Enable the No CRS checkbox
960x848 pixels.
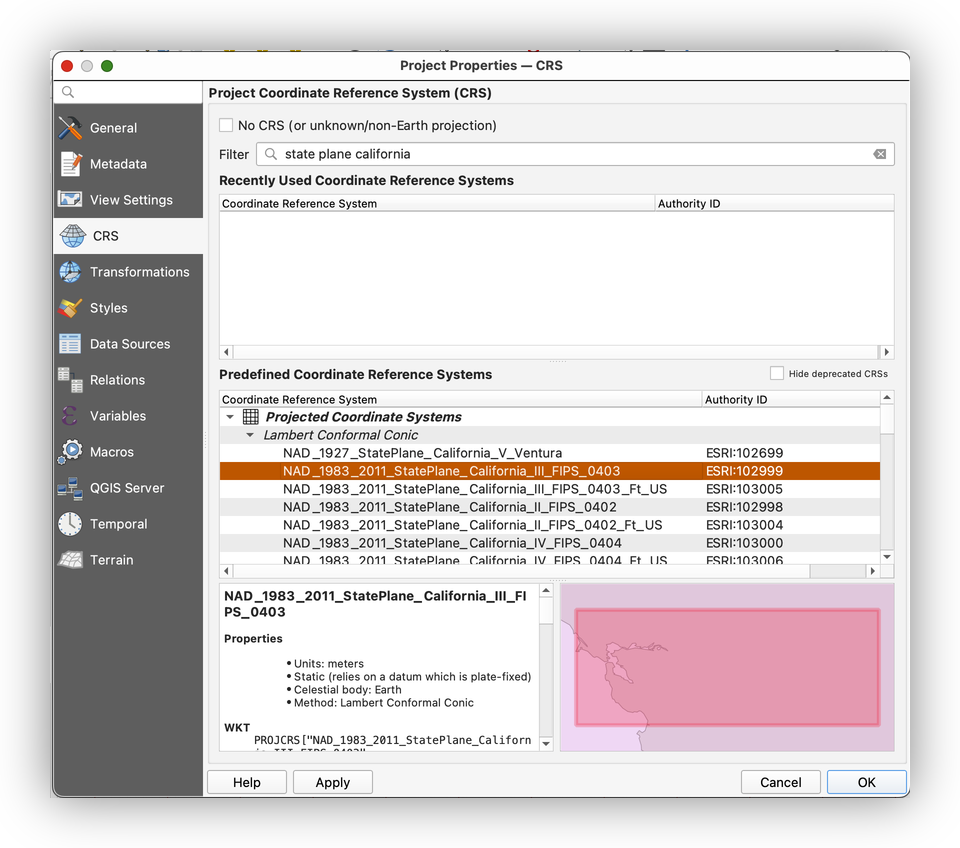pos(227,126)
